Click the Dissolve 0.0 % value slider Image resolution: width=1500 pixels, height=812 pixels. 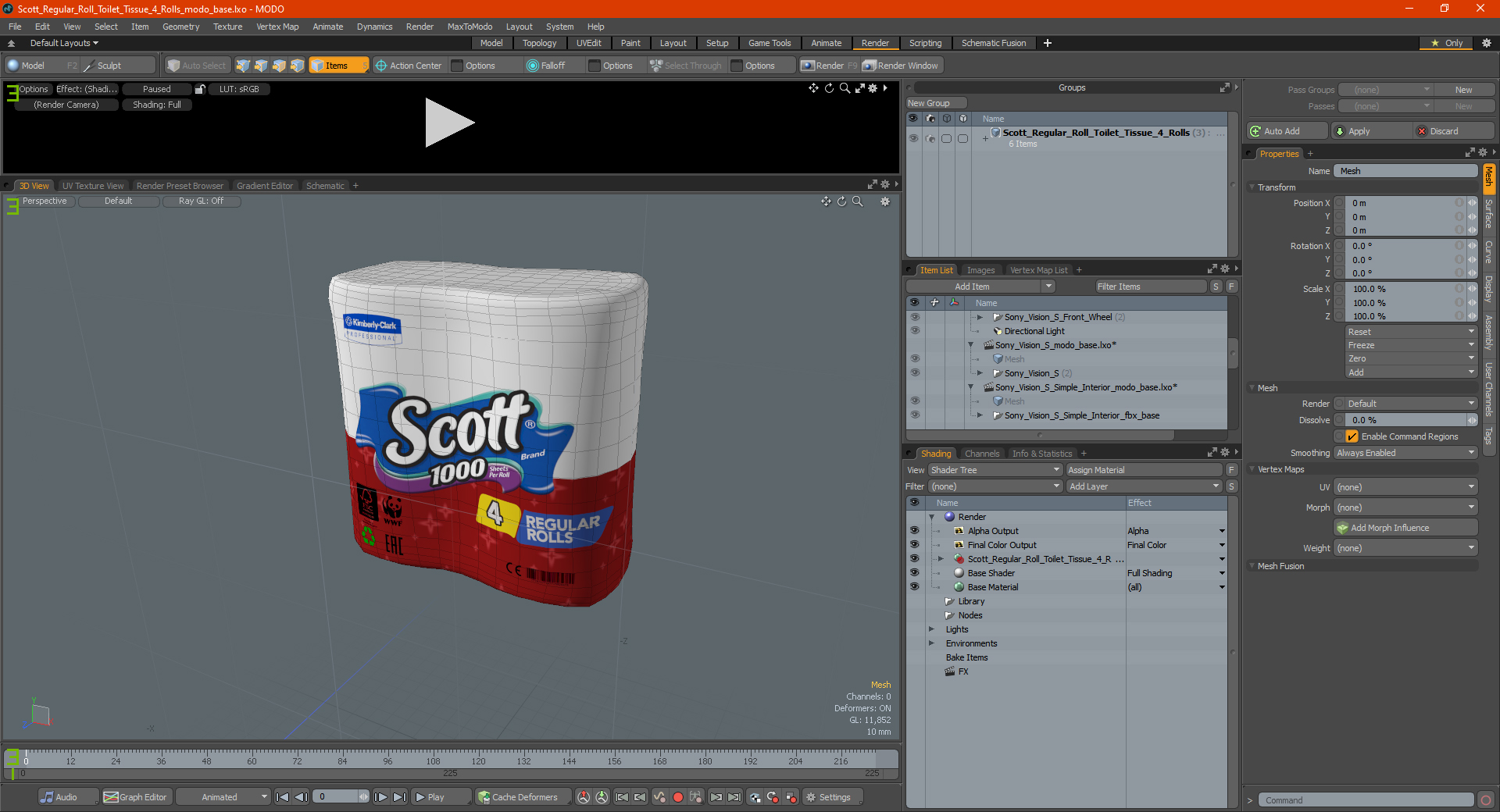click(x=1405, y=420)
